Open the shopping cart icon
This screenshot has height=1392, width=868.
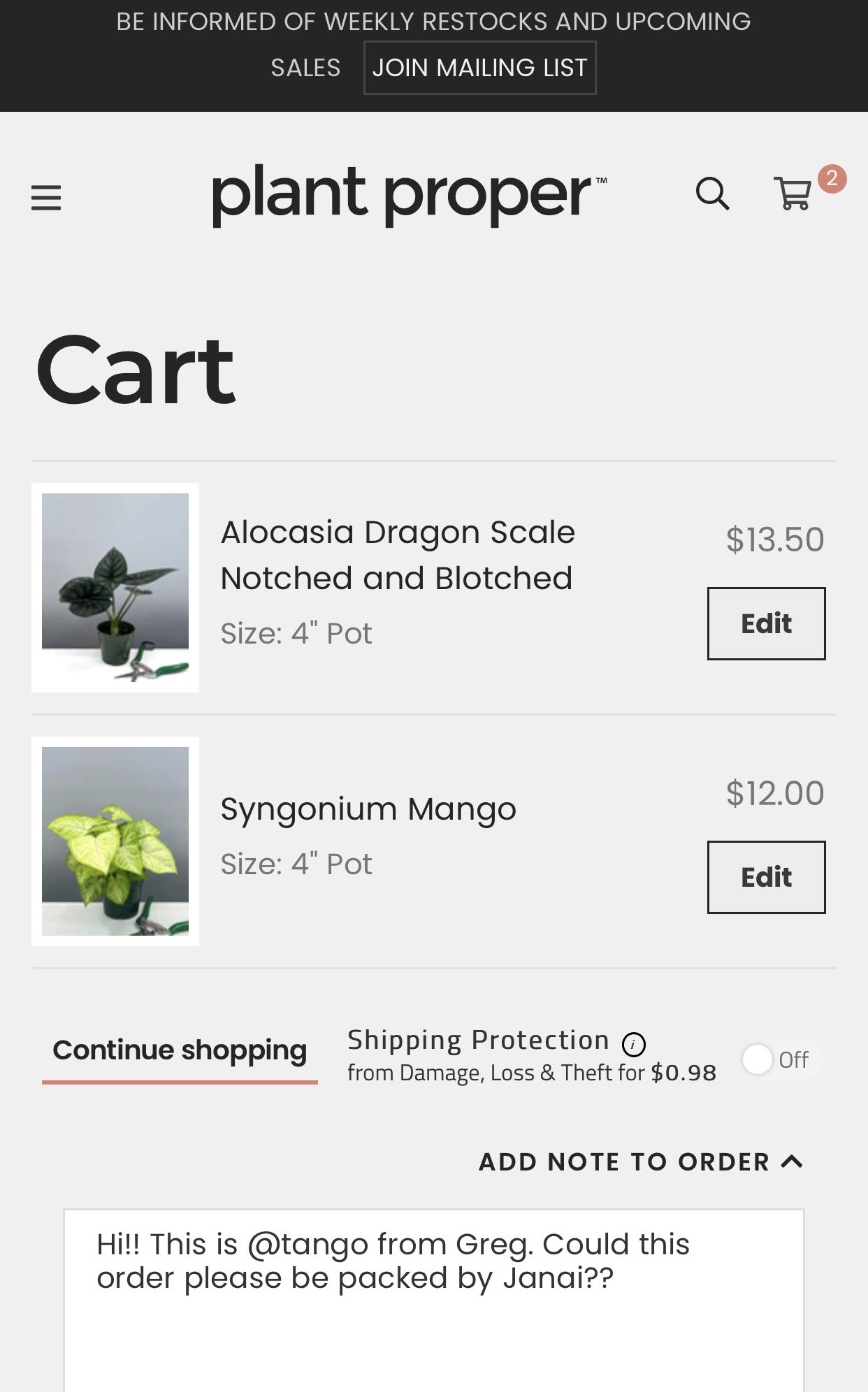(x=793, y=194)
